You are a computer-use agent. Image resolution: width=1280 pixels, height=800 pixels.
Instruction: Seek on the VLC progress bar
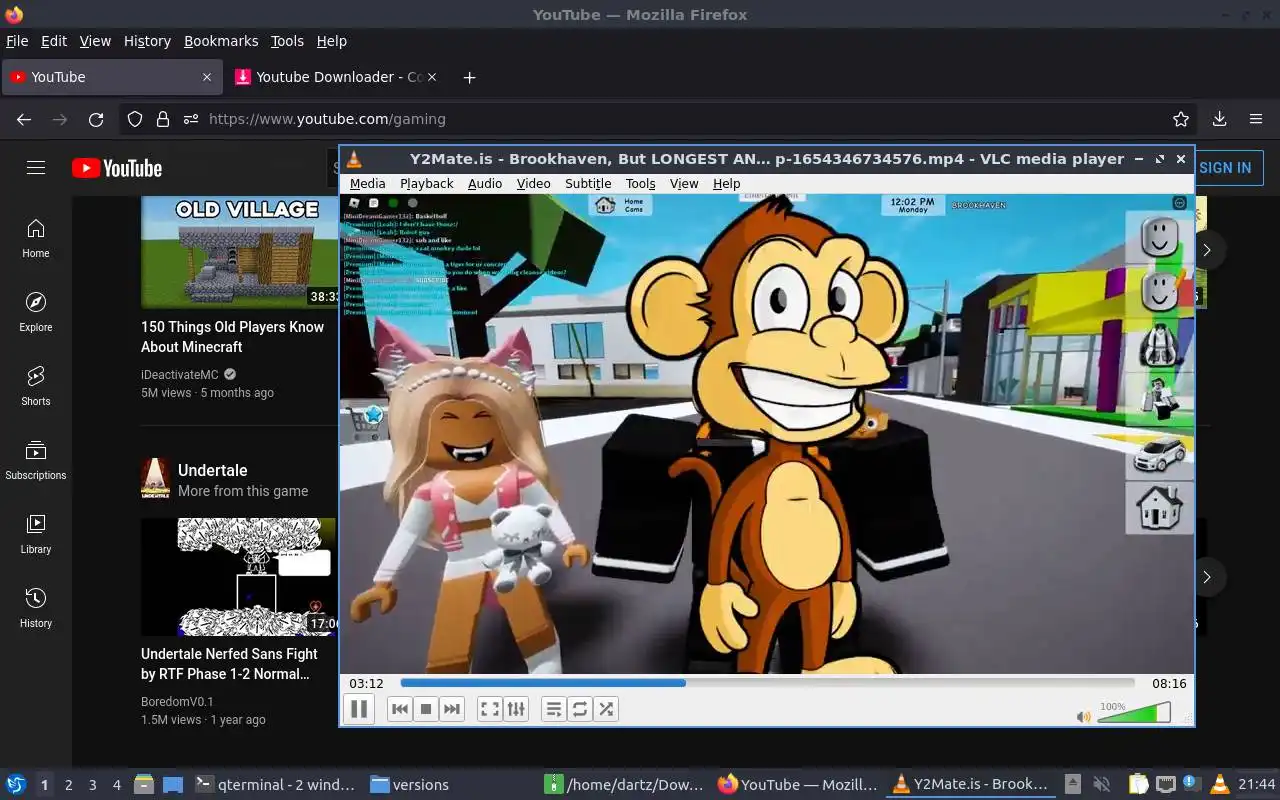click(x=767, y=683)
